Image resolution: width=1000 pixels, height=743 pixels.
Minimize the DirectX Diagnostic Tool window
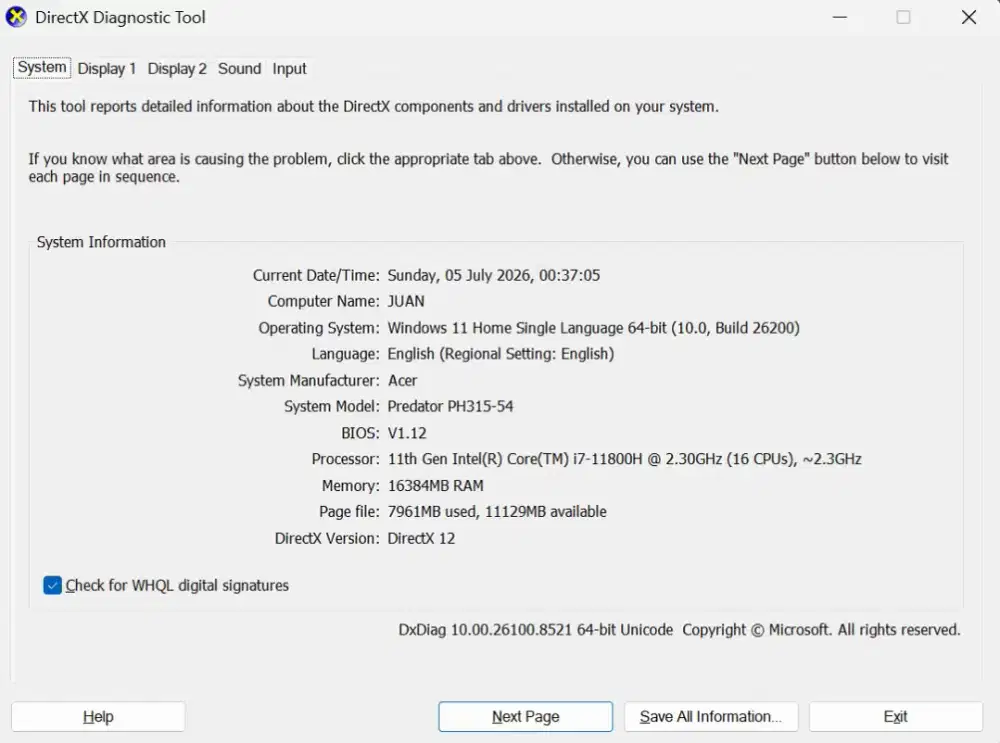click(x=840, y=17)
